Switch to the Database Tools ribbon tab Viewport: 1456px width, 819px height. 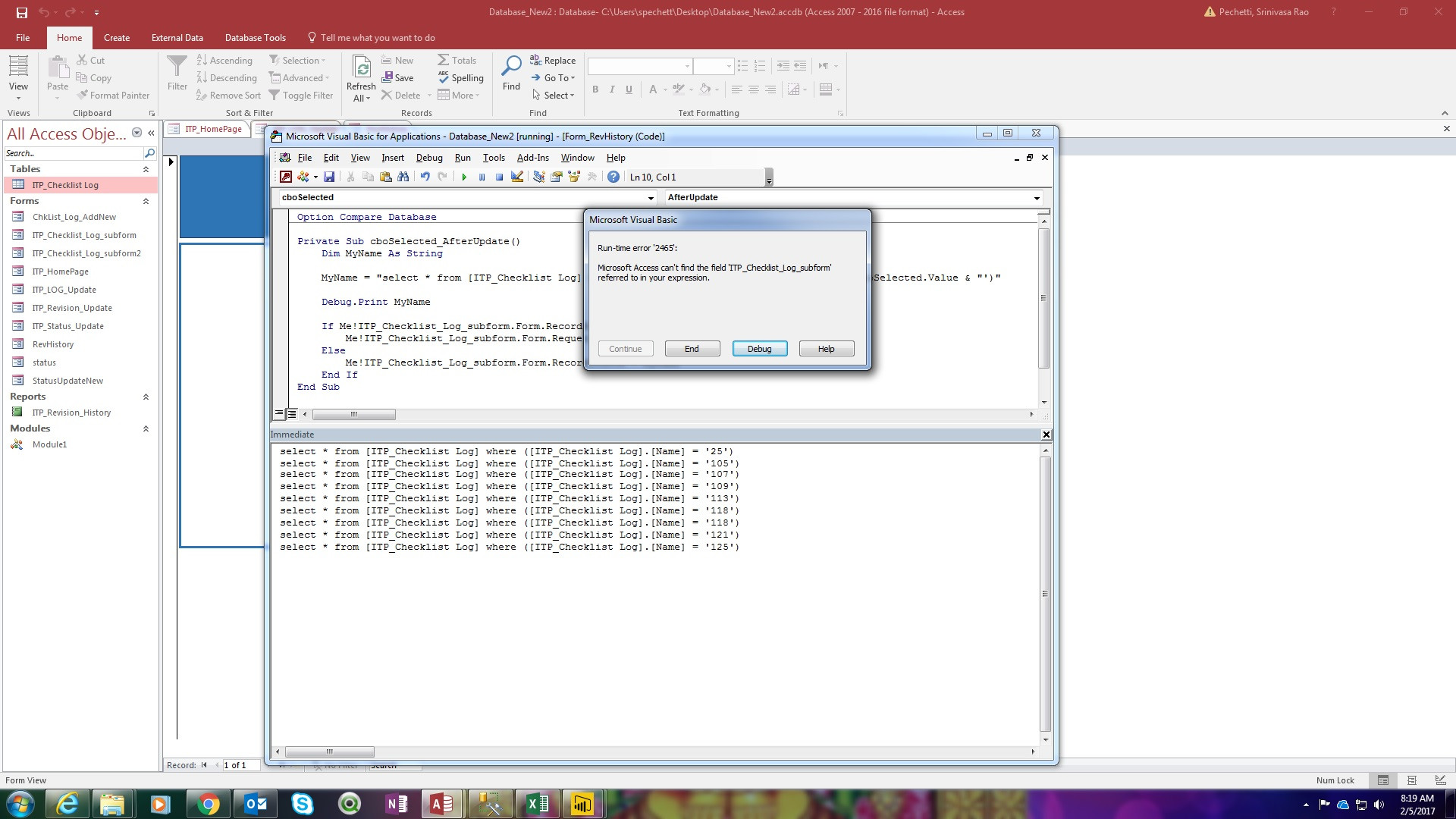pyautogui.click(x=255, y=38)
